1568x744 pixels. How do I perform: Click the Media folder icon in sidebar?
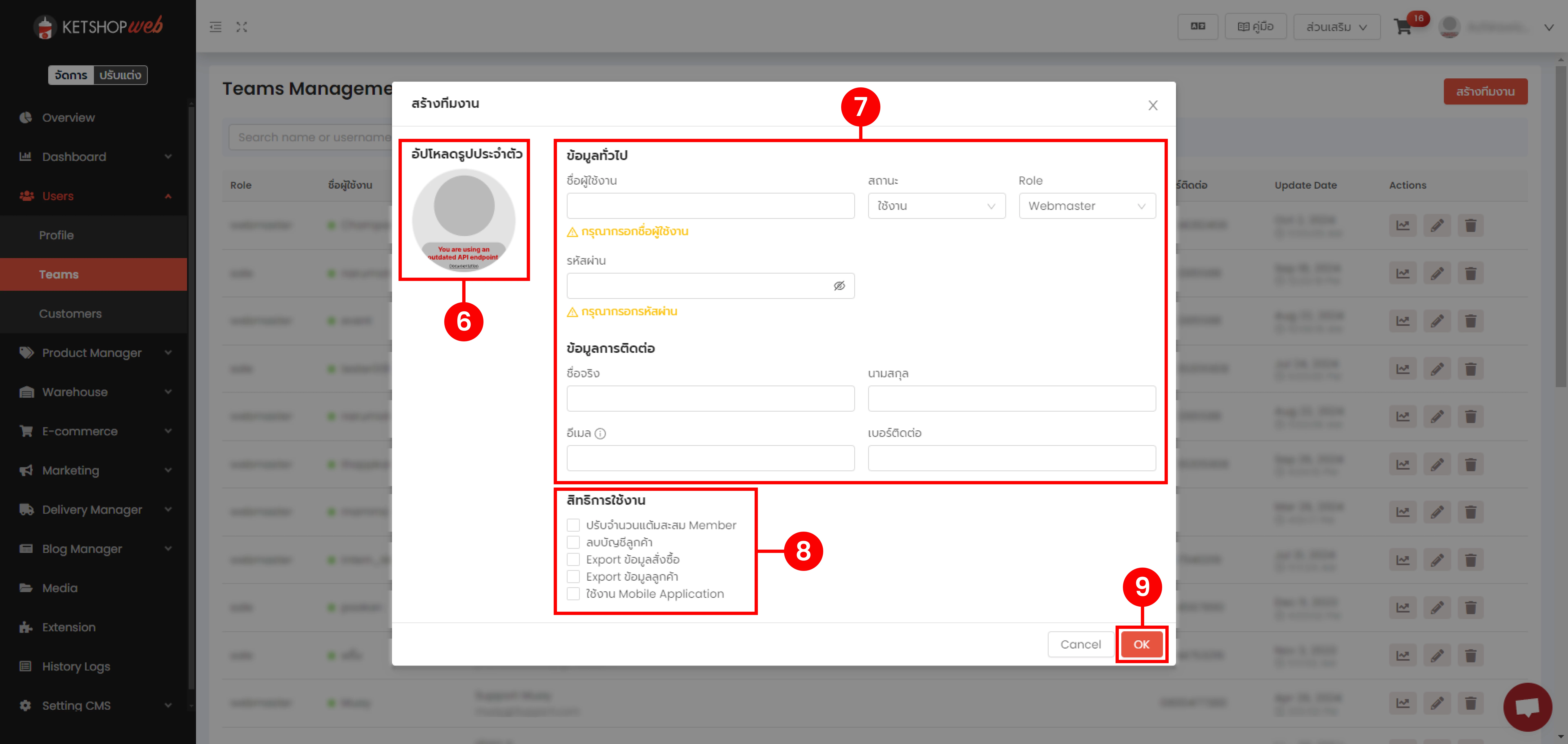[x=26, y=588]
